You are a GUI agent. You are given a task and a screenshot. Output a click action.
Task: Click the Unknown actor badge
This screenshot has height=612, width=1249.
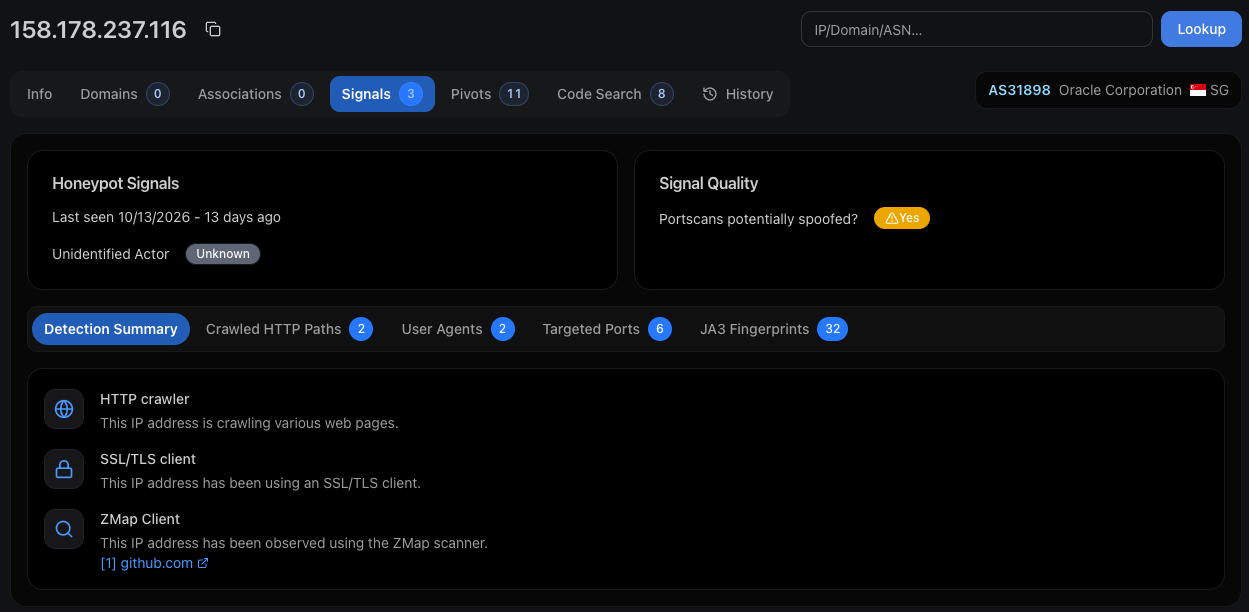tap(223, 254)
